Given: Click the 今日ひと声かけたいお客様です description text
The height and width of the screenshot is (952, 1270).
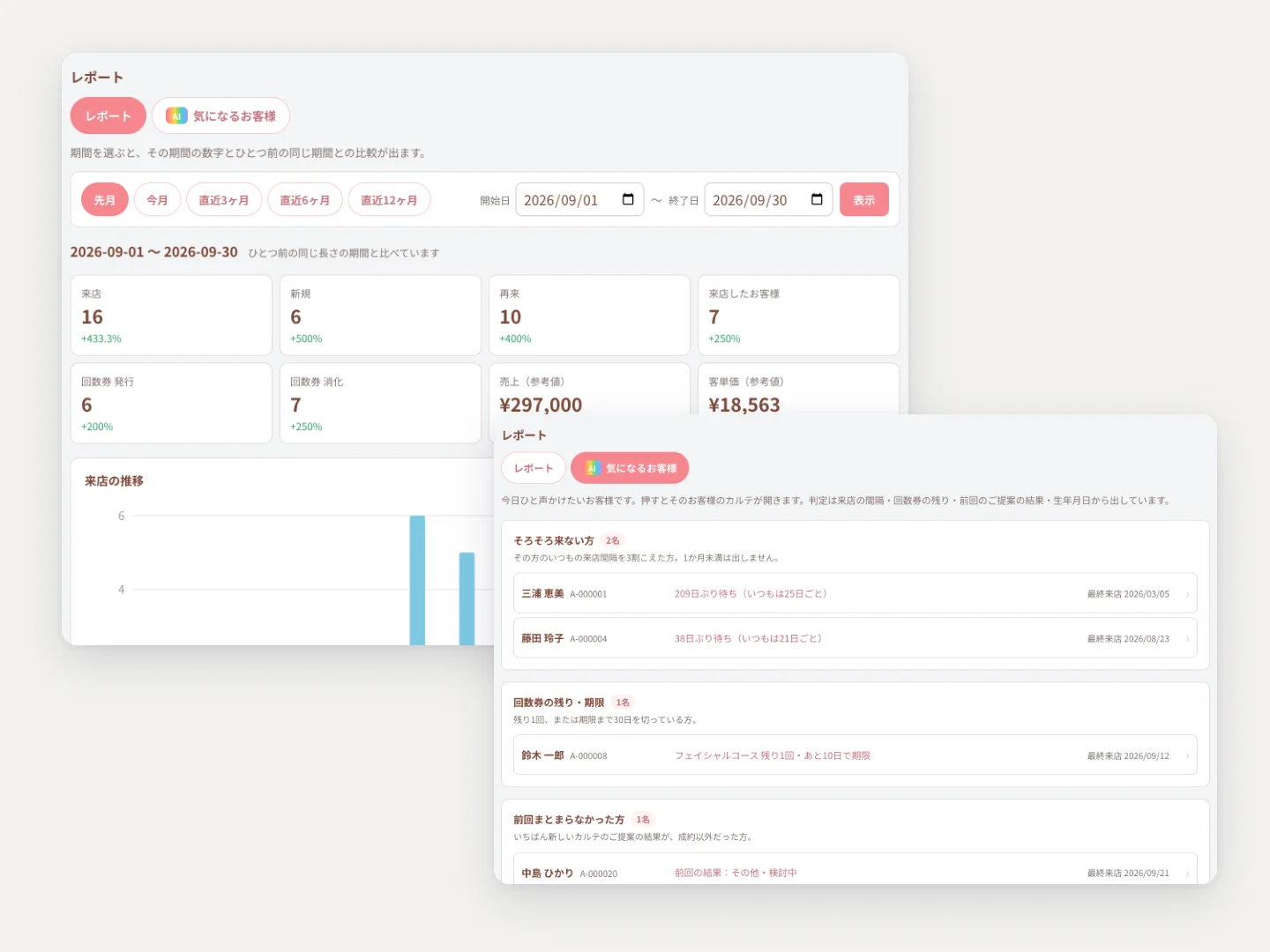Looking at the screenshot, I should click(x=837, y=501).
